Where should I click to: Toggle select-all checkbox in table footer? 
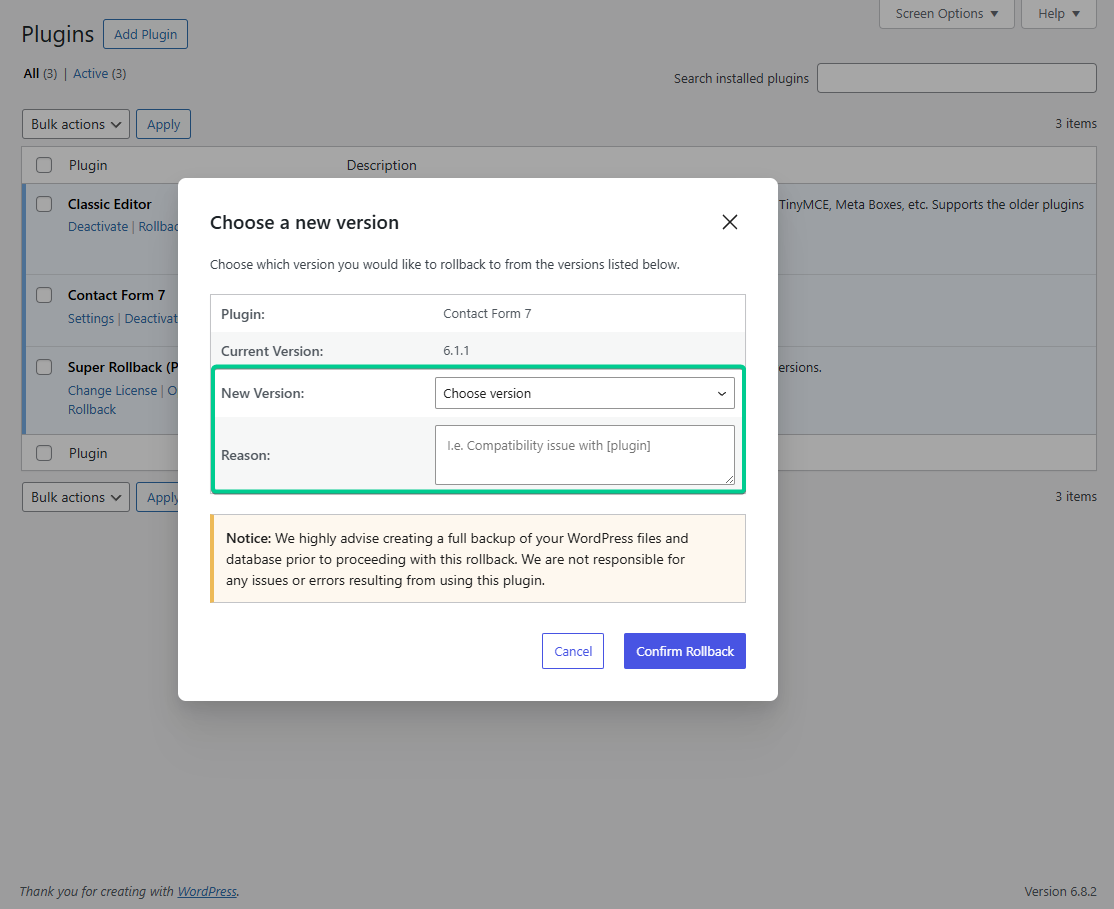point(44,453)
